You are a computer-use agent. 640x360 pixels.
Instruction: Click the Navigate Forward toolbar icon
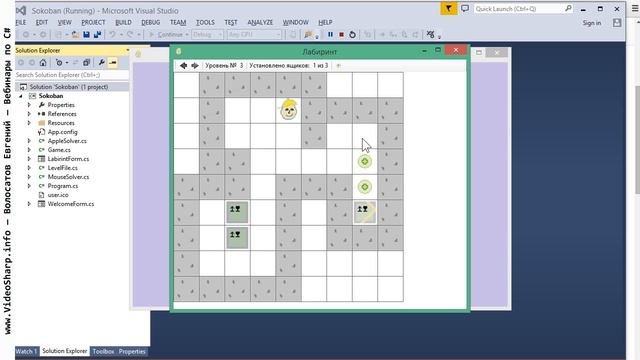coord(43,35)
